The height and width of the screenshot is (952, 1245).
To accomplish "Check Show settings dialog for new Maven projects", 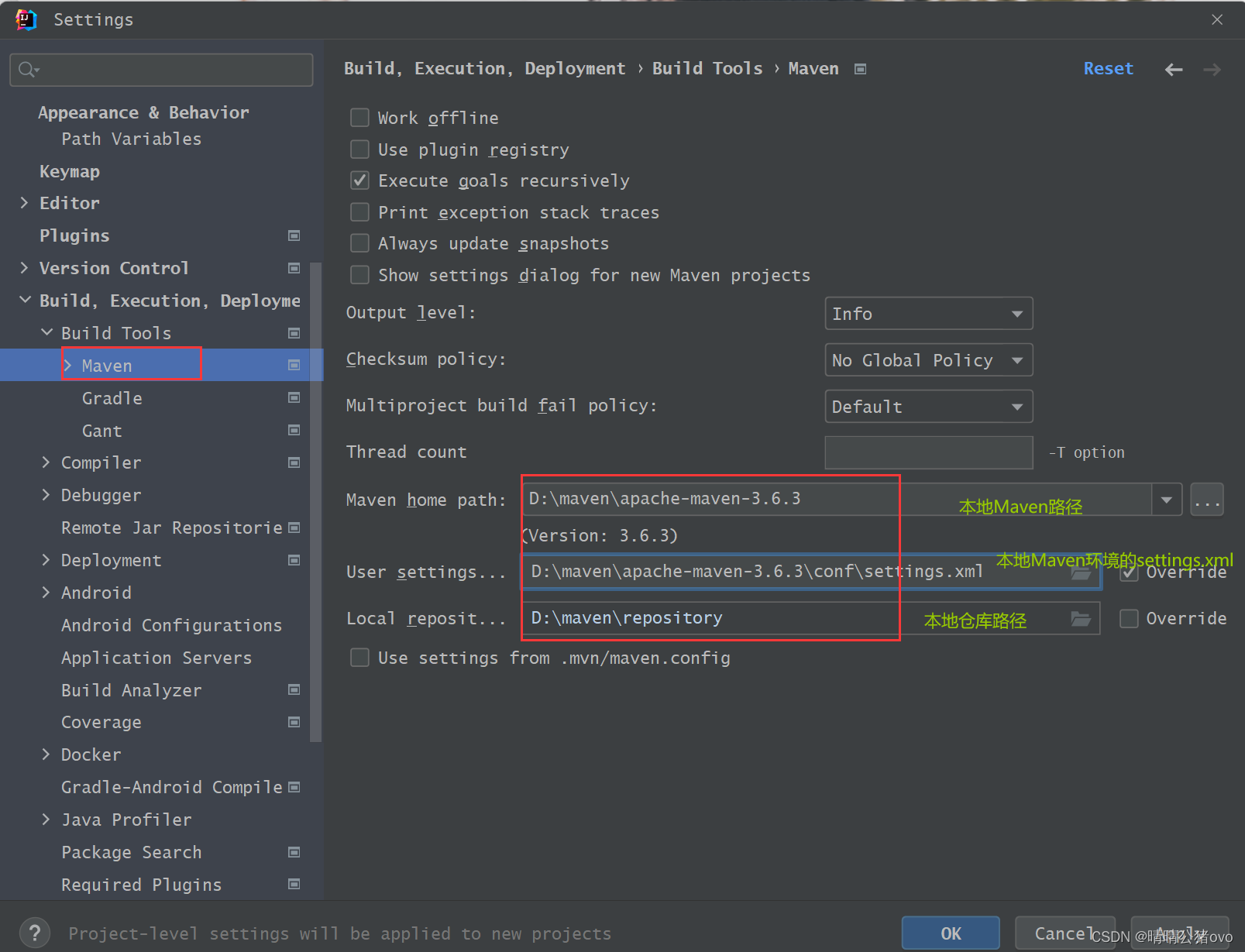I will [359, 275].
